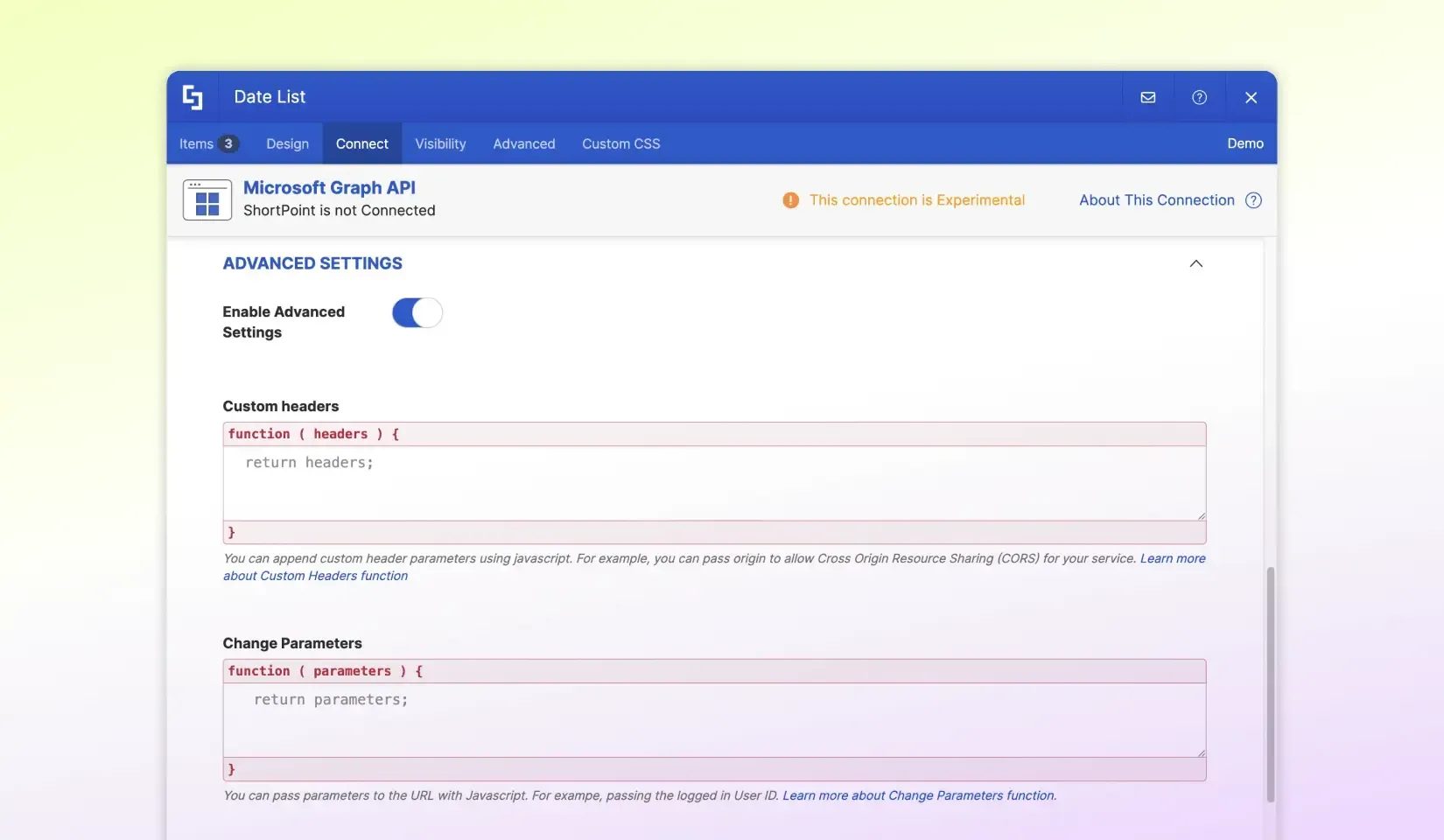Click inside the Custom headers code field

pos(714,483)
